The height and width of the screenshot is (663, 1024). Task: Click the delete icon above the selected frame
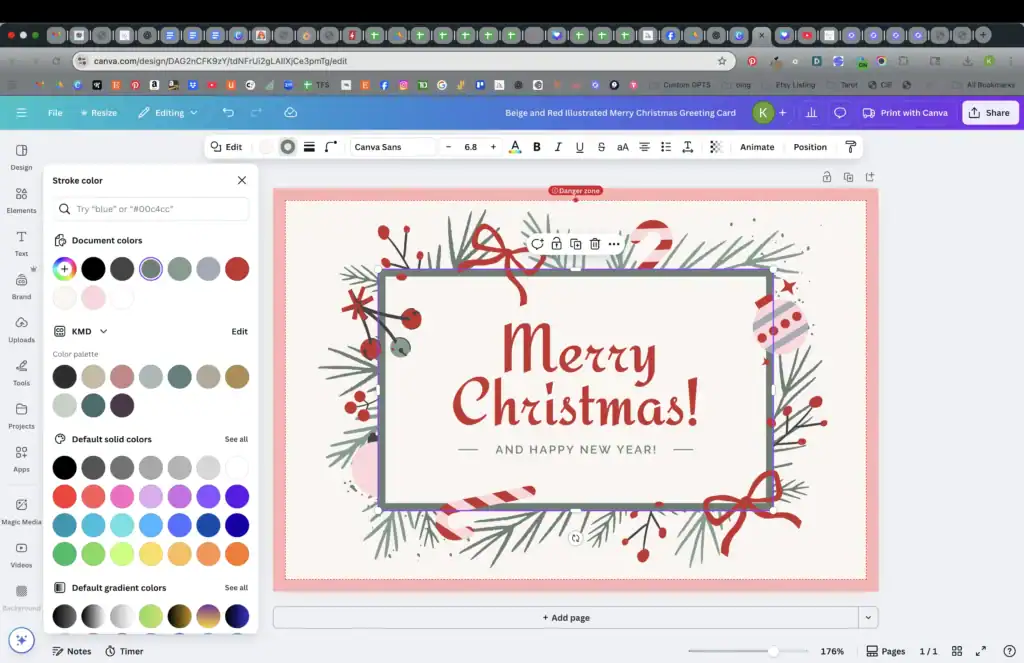pos(595,243)
